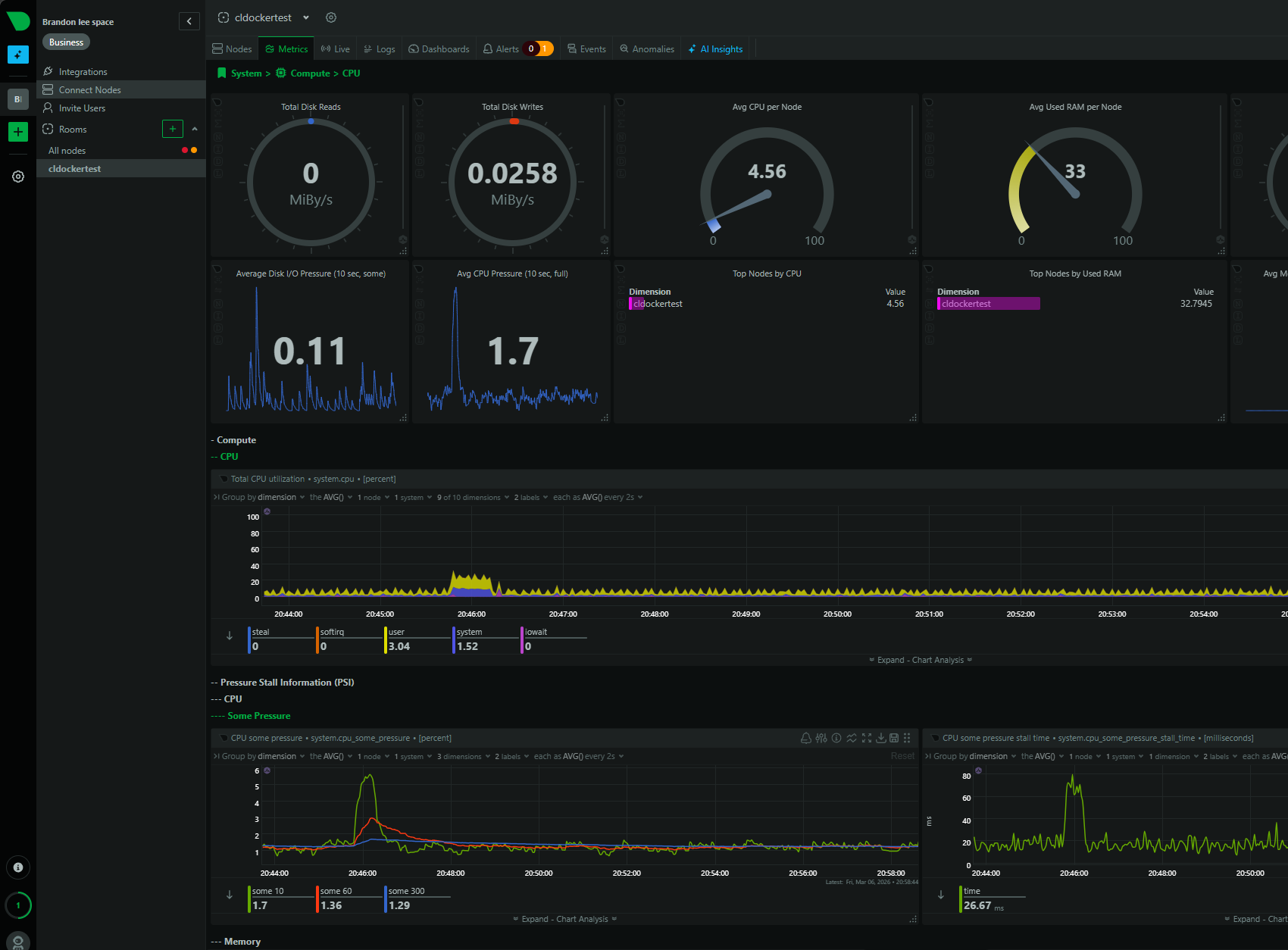Click the chart settings sliders icon
The image size is (1288, 950).
click(821, 738)
